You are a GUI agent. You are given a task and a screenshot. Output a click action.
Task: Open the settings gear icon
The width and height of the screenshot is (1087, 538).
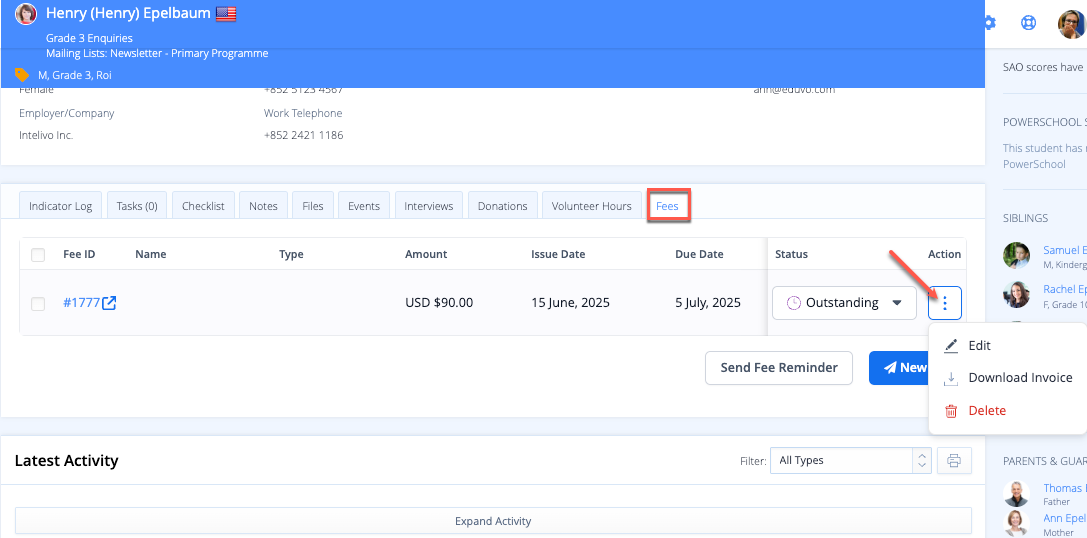click(990, 23)
